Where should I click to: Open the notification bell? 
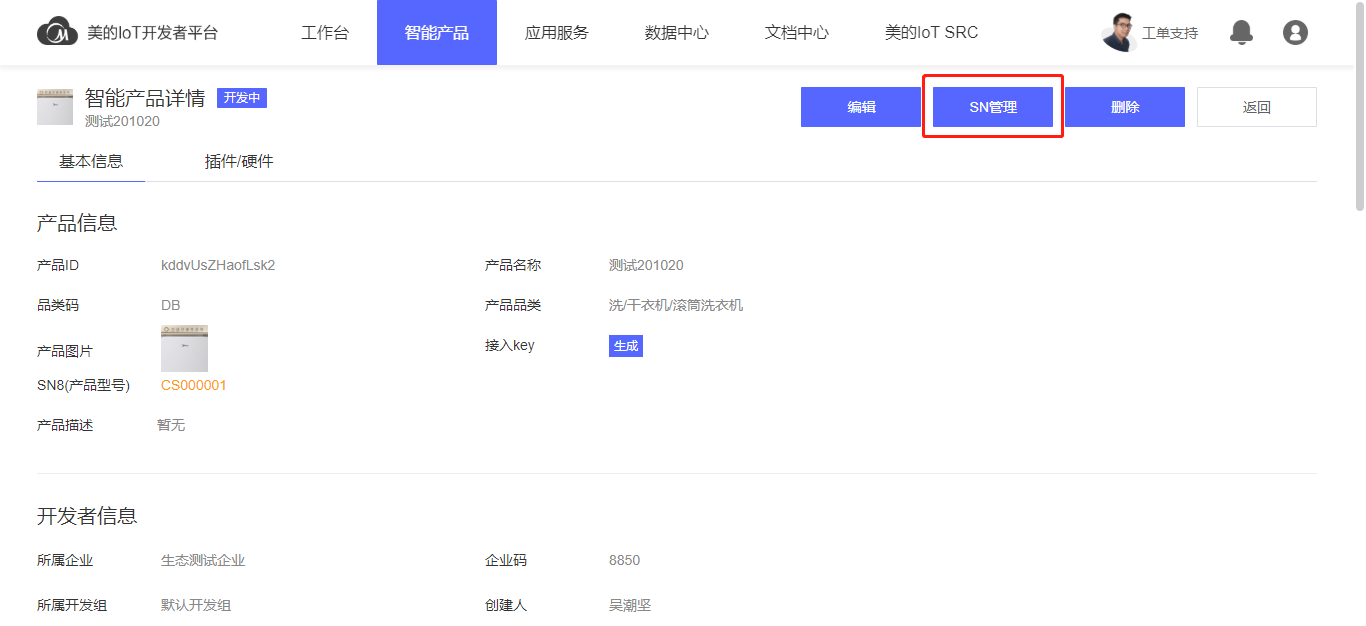point(1241,32)
